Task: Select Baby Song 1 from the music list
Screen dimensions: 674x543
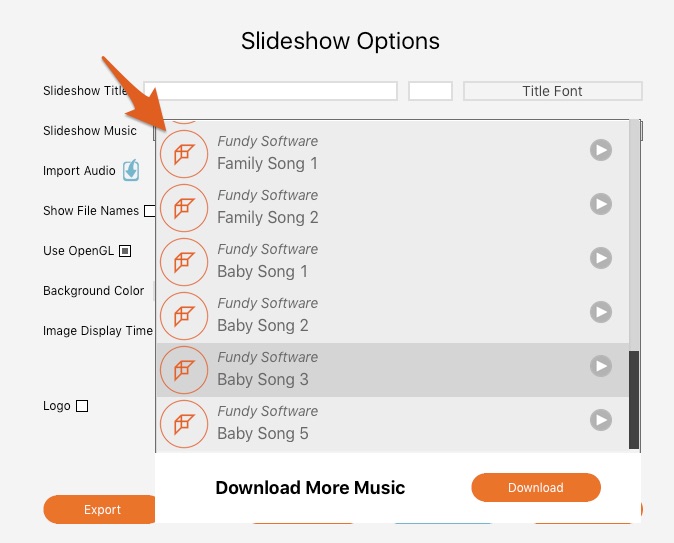Action: coord(393,262)
